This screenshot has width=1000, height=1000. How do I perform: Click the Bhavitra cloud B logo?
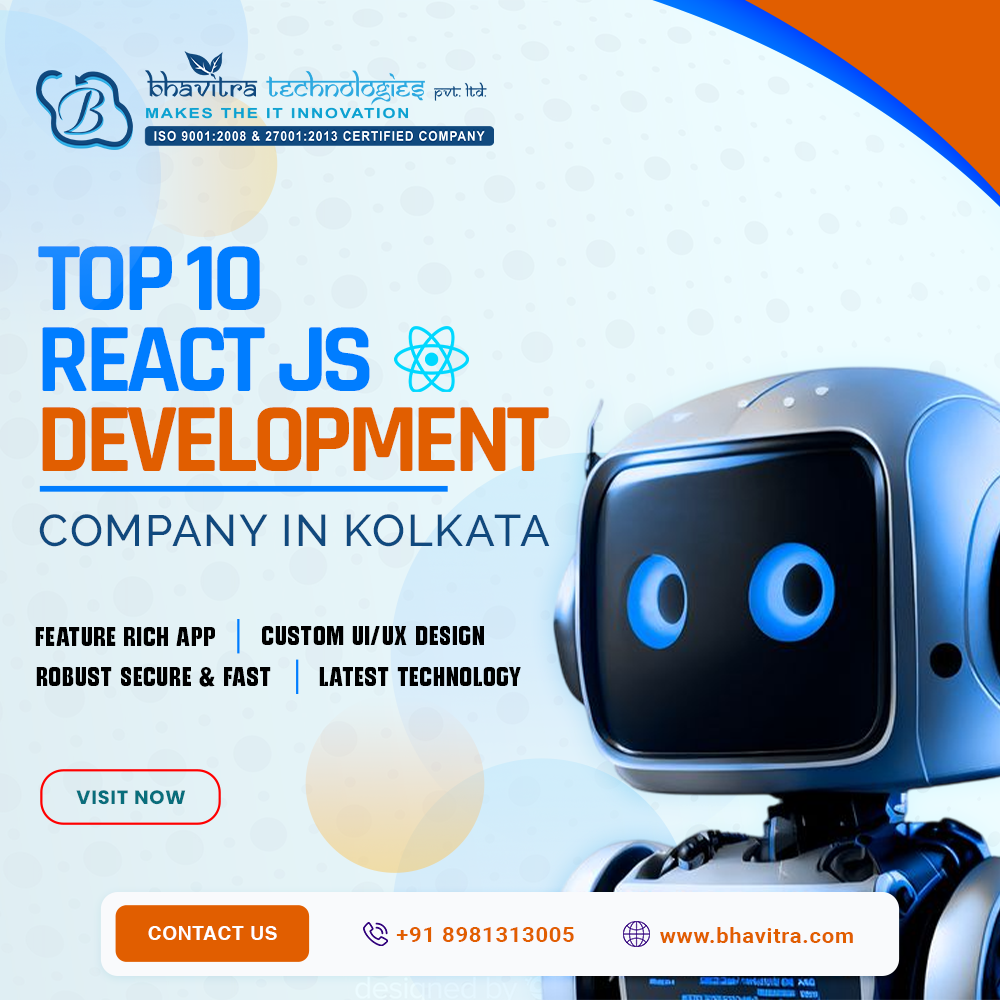[84, 108]
